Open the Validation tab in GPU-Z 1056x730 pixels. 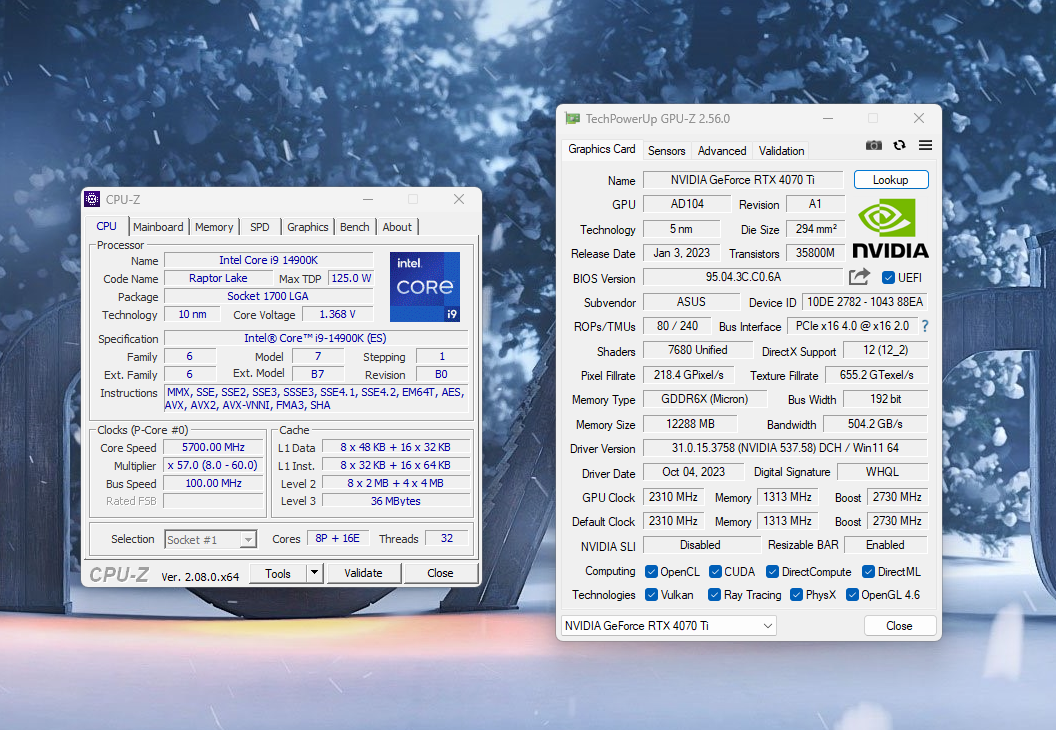pyautogui.click(x=781, y=151)
